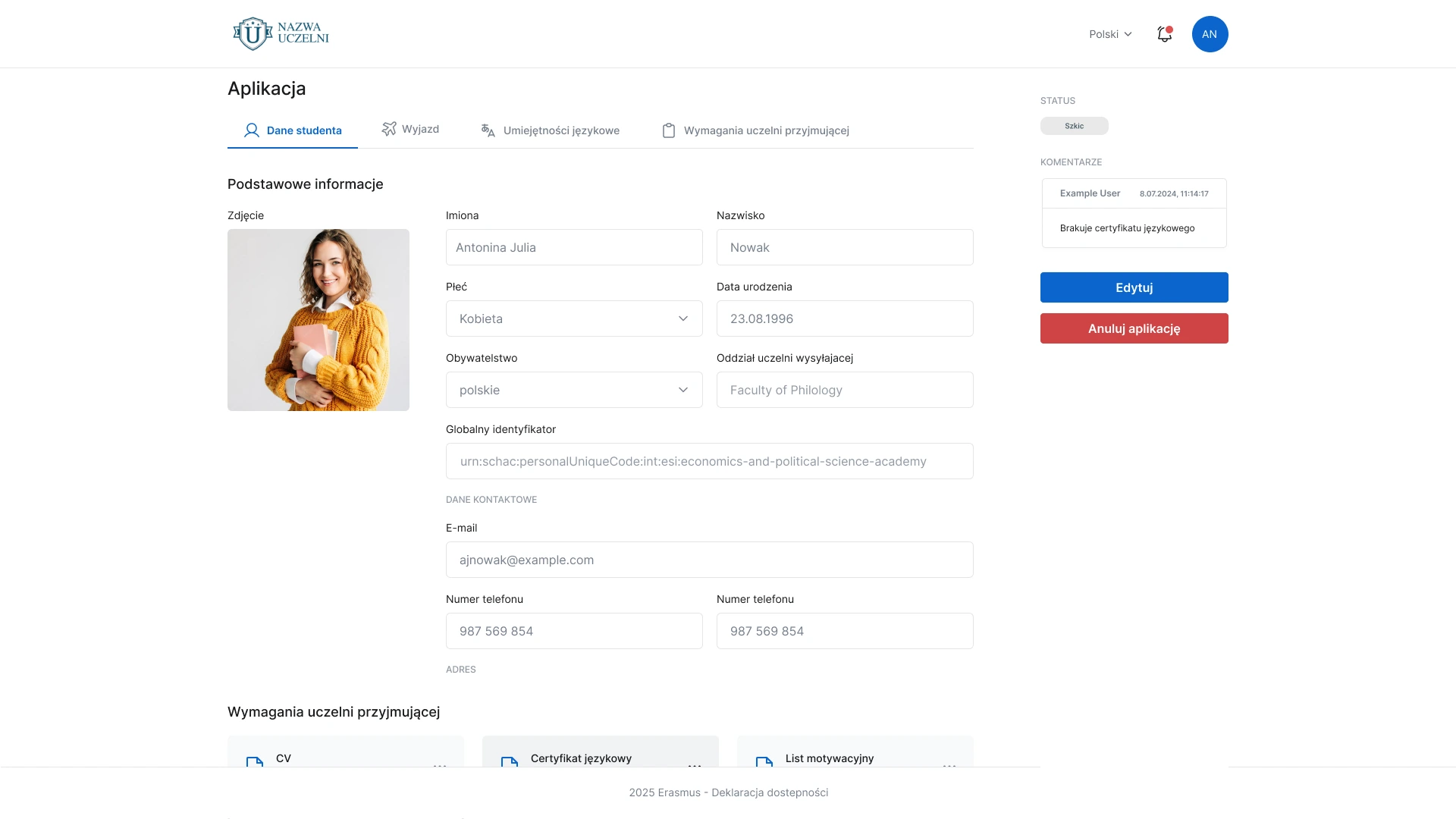Open the notification bell
Image resolution: width=1456 pixels, height=819 pixels.
1164,34
